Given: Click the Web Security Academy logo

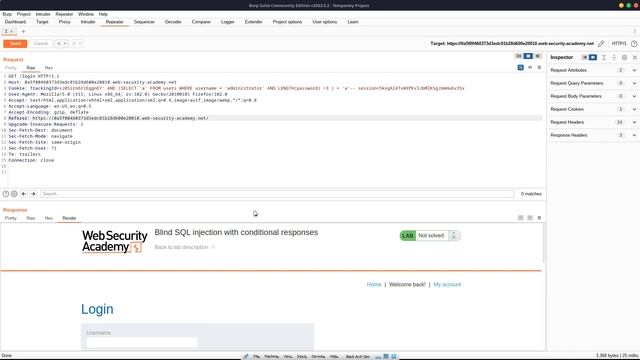Looking at the screenshot, I should pyautogui.click(x=114, y=242).
